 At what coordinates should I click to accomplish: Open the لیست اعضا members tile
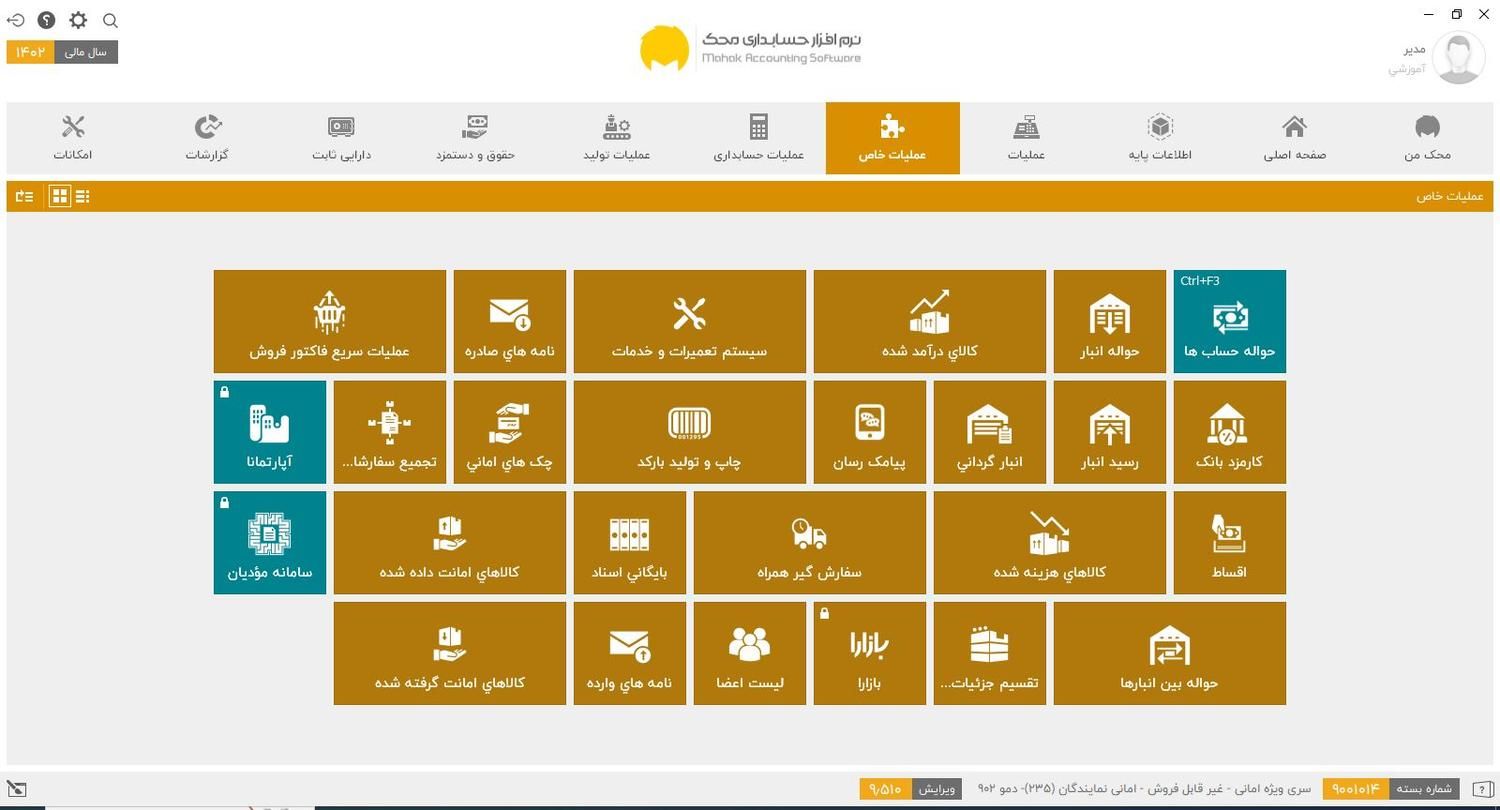click(x=749, y=654)
